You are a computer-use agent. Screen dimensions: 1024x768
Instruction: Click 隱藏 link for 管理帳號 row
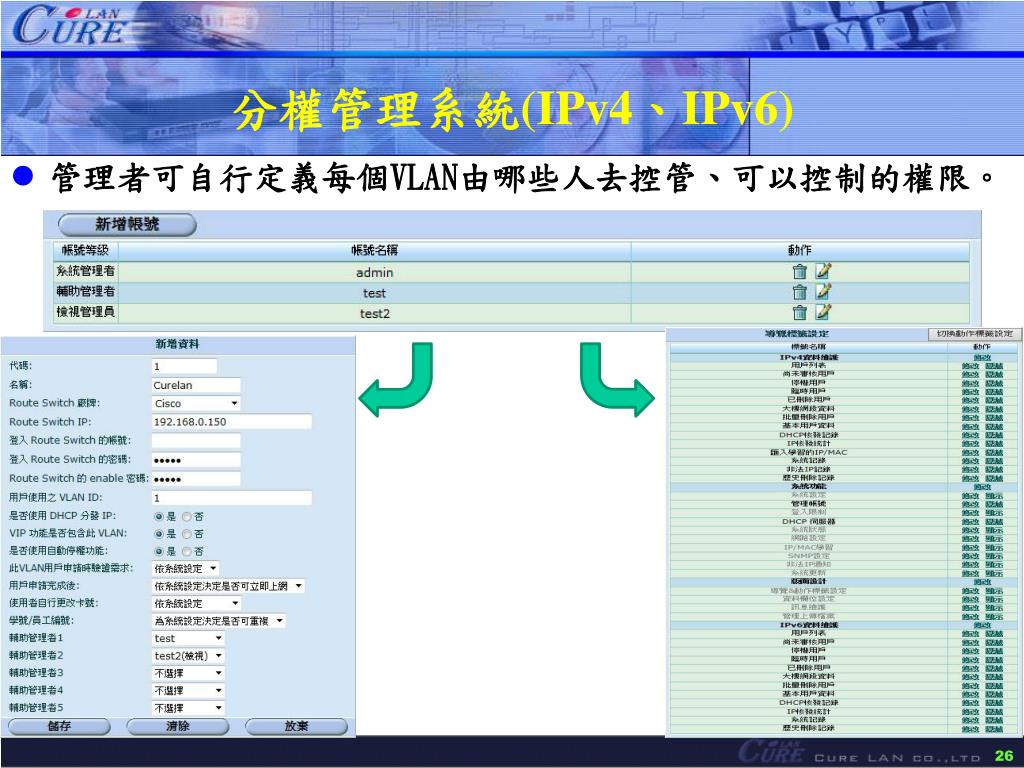[994, 504]
